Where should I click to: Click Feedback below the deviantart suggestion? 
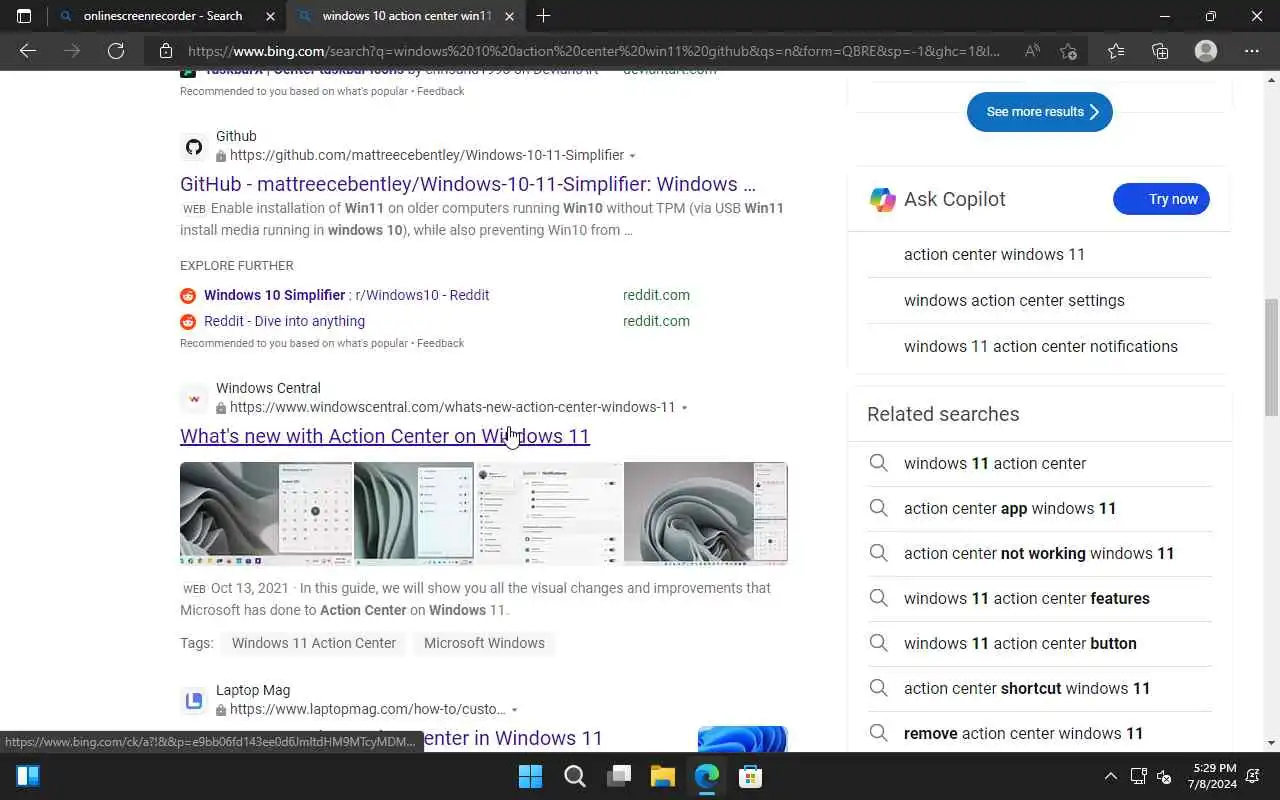tap(440, 91)
